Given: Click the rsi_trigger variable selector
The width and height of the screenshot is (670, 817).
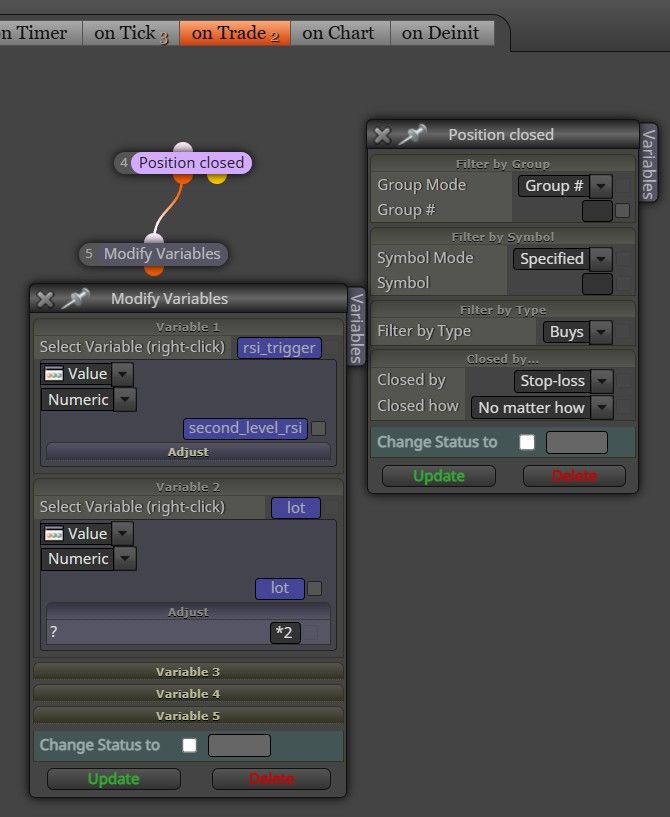Looking at the screenshot, I should pyautogui.click(x=279, y=348).
